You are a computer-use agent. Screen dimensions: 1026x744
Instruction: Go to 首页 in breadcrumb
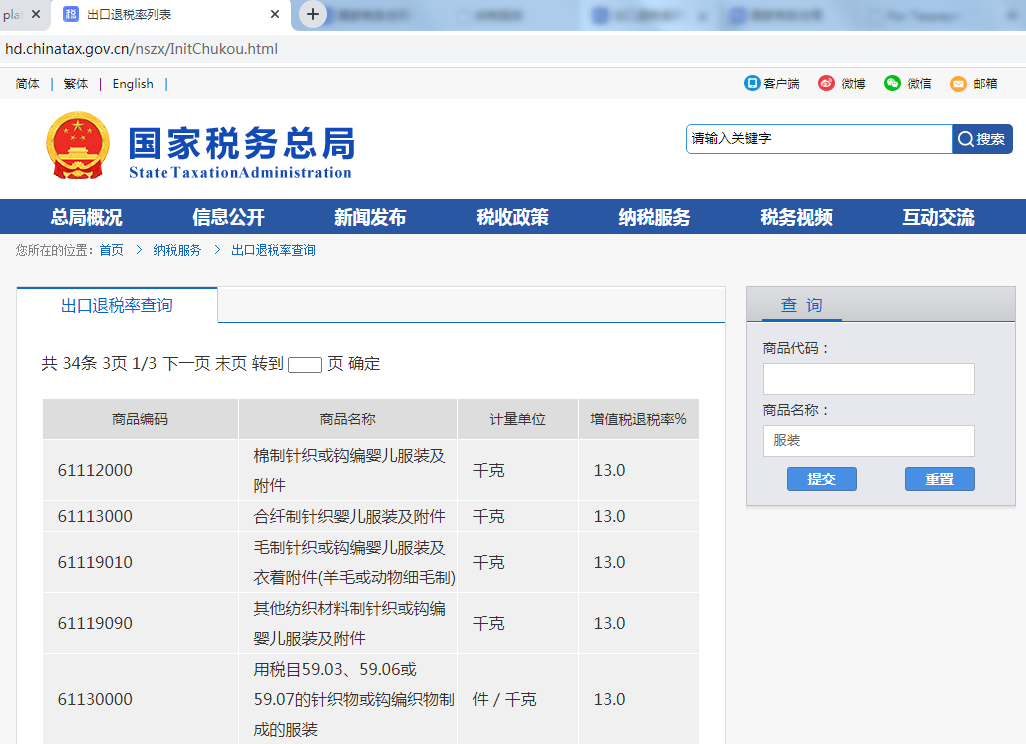pos(111,250)
